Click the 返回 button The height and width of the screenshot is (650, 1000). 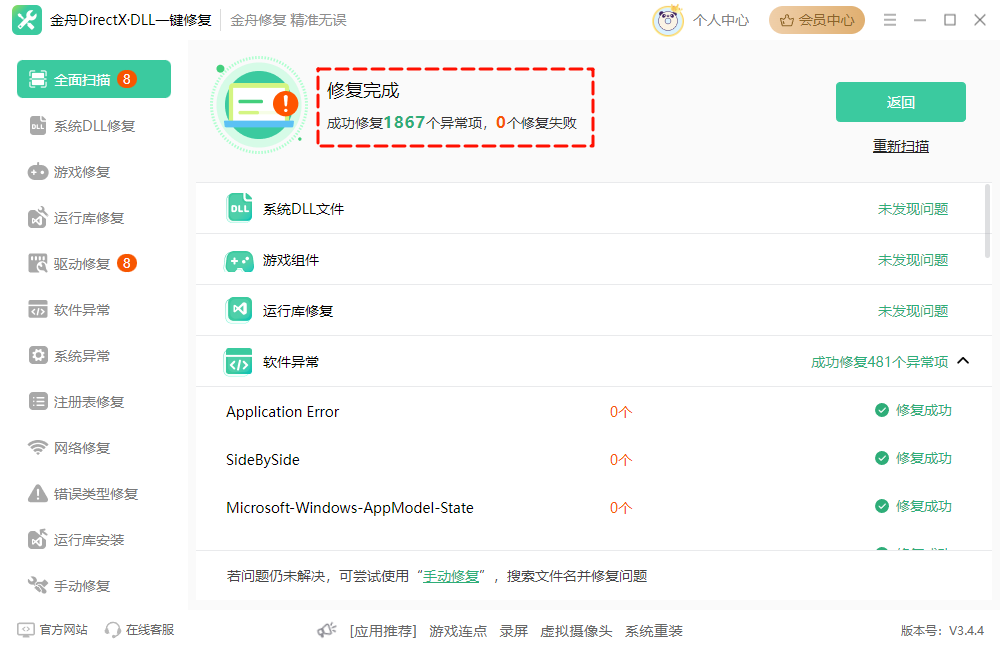tap(899, 101)
